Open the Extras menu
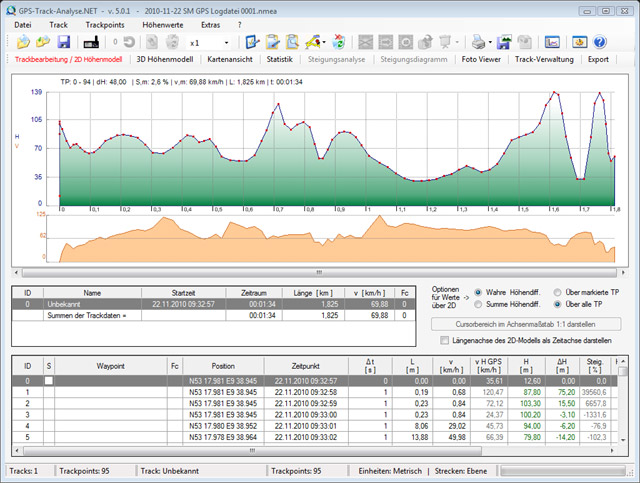This screenshot has height=483, width=640. click(211, 25)
